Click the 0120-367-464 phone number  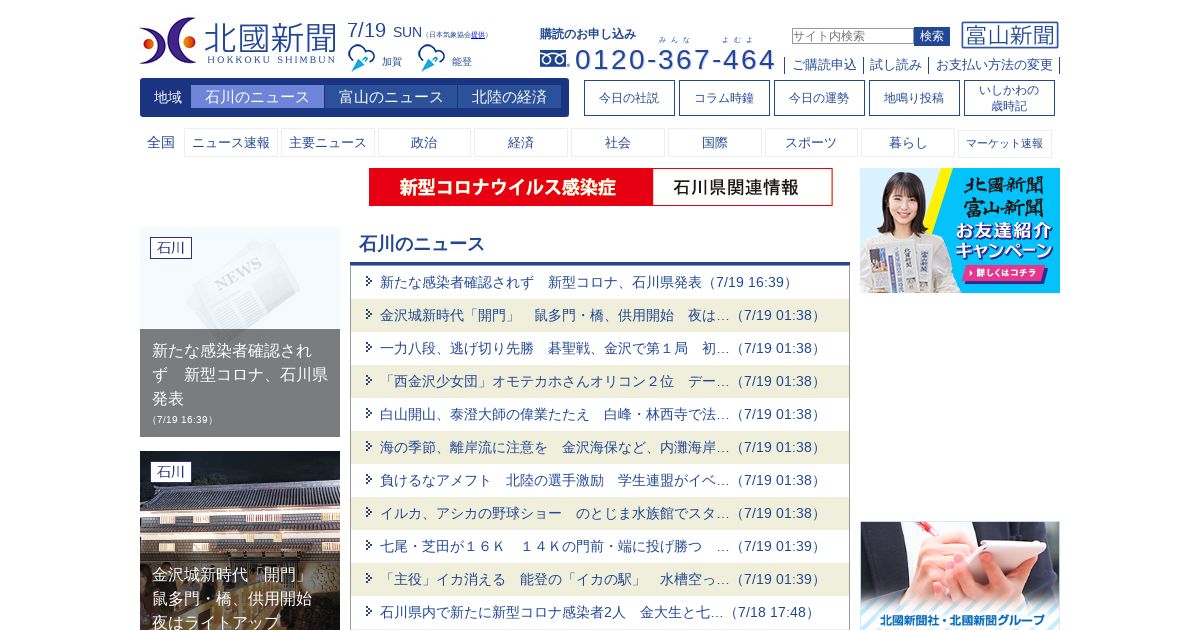[675, 59]
